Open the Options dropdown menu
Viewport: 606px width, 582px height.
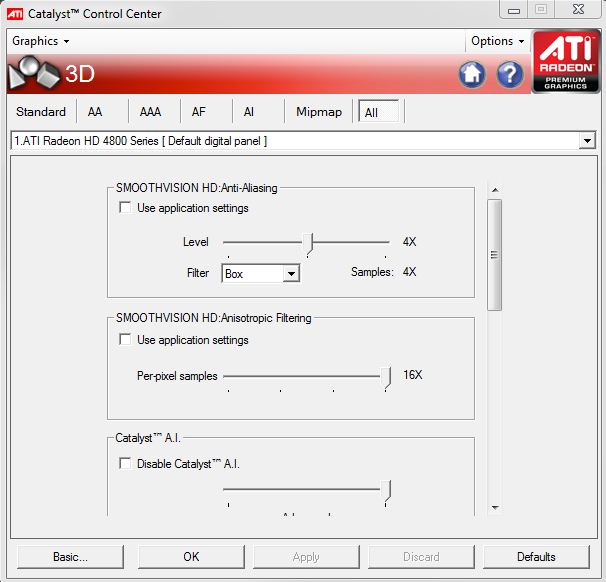pos(497,41)
